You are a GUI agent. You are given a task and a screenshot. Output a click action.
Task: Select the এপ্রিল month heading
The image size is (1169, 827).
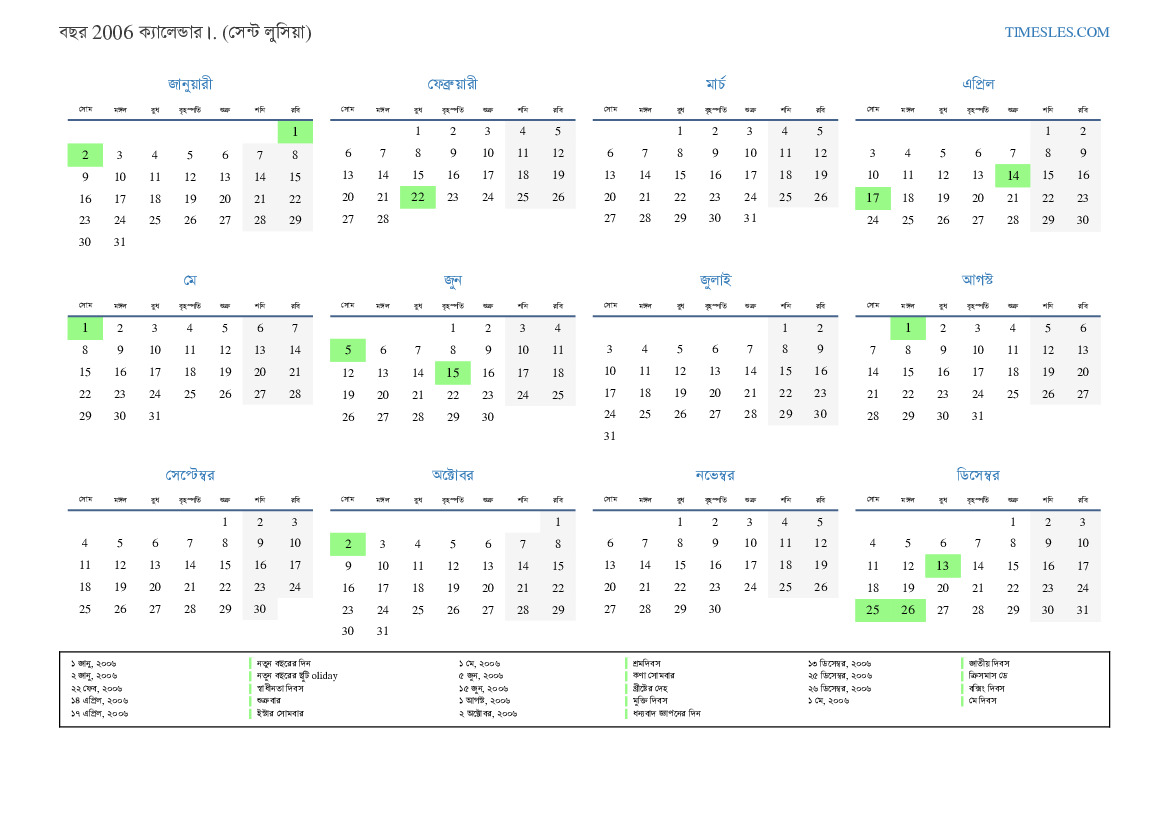(977, 84)
